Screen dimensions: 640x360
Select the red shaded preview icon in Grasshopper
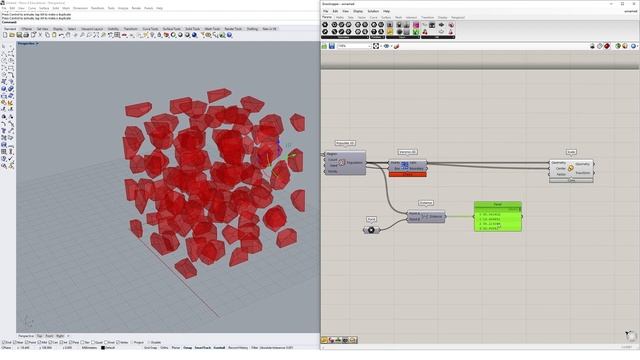click(x=607, y=46)
